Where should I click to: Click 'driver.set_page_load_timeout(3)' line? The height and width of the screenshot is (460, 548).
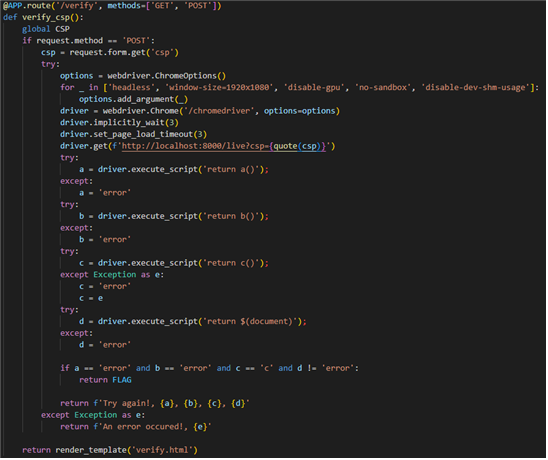pos(134,134)
